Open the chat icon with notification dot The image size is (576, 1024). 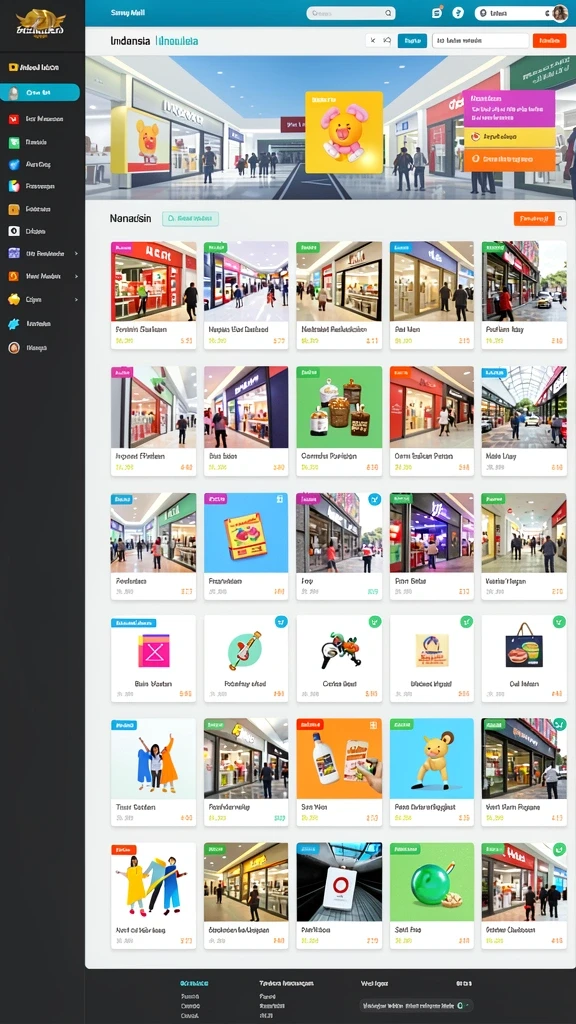[438, 12]
